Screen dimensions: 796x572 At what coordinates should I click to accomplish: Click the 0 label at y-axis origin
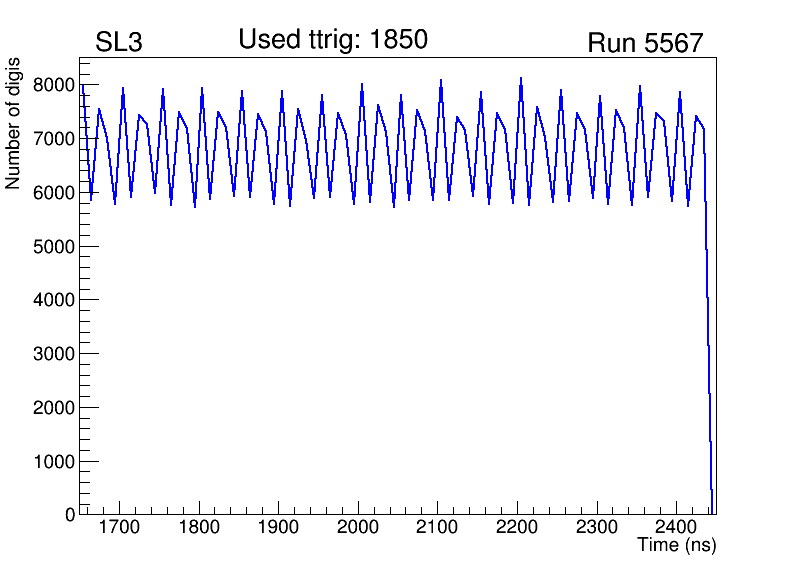click(71, 515)
